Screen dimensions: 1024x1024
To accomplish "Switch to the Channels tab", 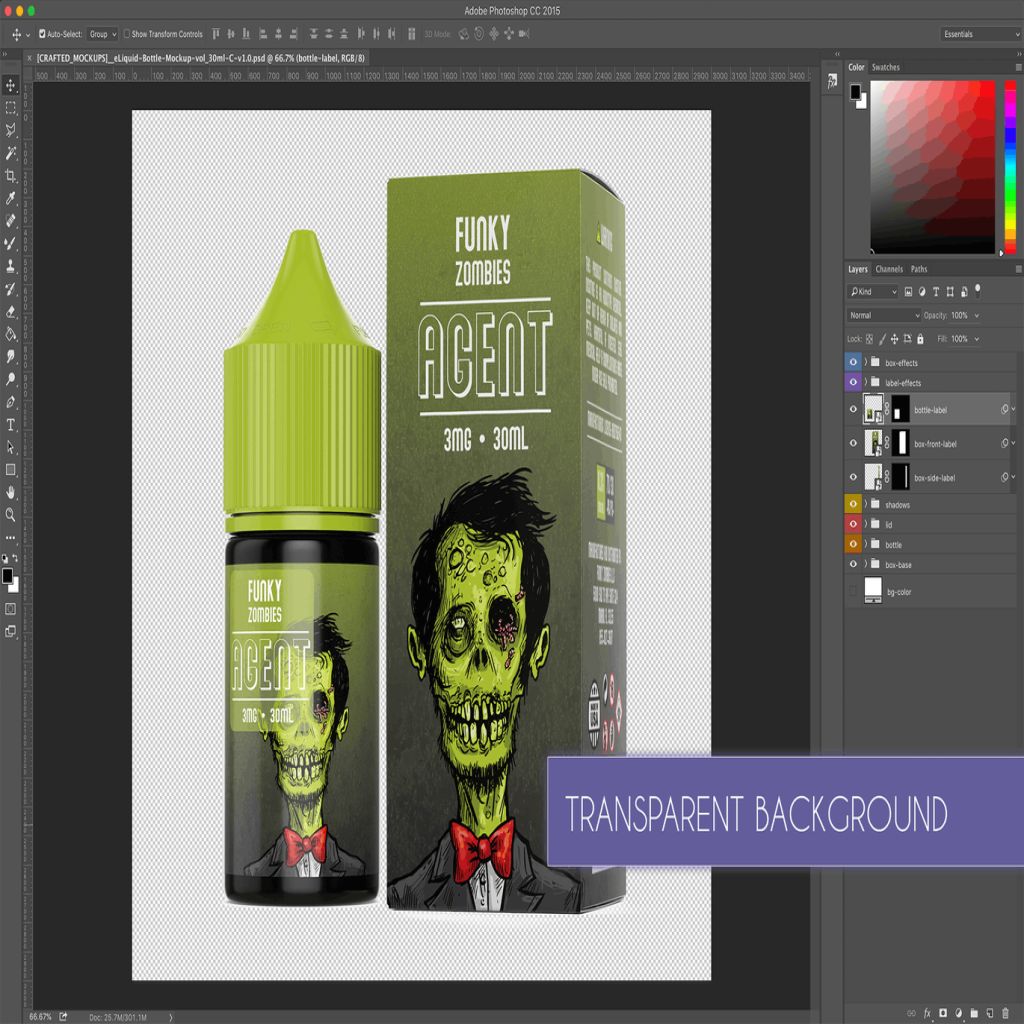I will tap(888, 269).
